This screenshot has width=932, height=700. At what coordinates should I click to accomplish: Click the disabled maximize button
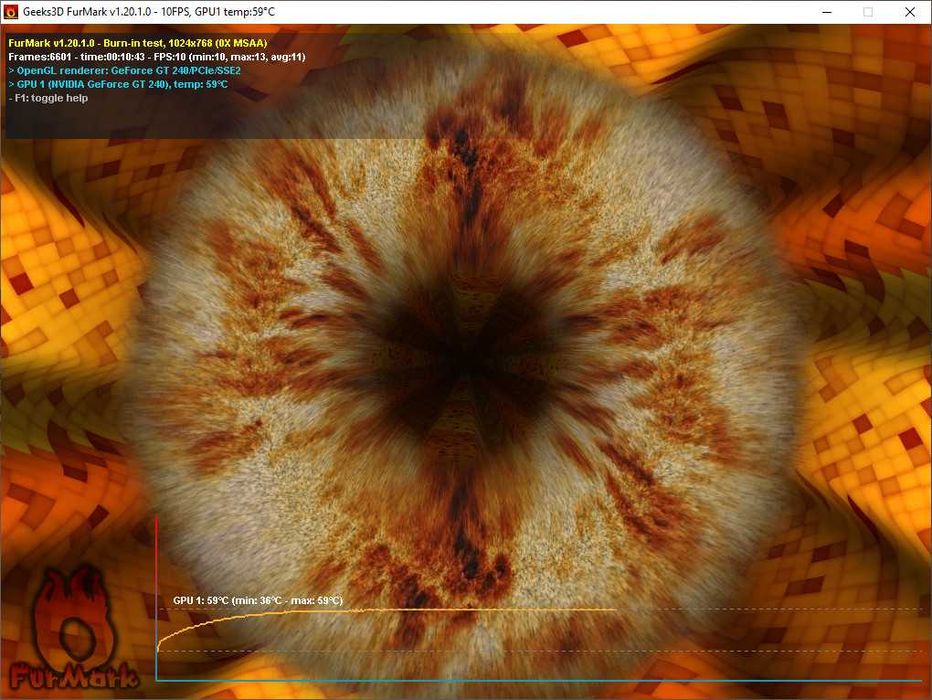pos(868,12)
